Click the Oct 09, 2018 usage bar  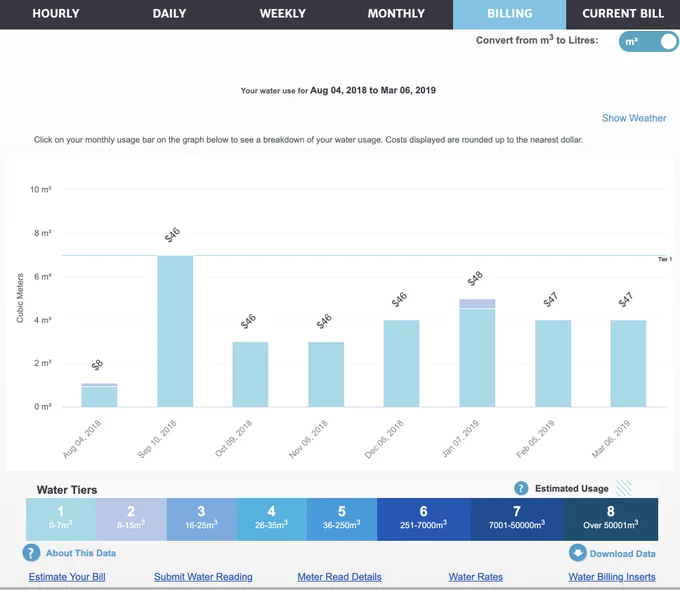tap(250, 374)
